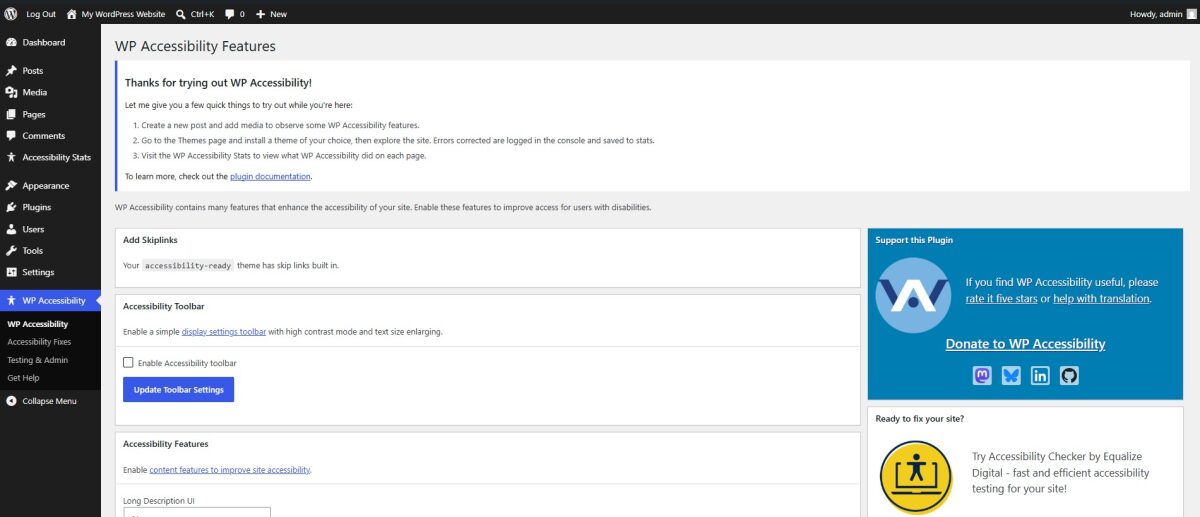Open Donate to WP Accessibility link

pos(1025,344)
